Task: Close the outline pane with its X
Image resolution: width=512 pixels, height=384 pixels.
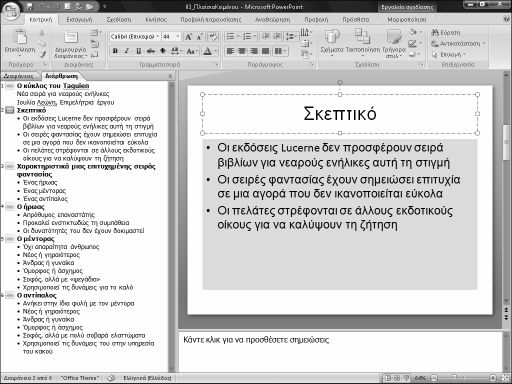Action: pos(170,76)
